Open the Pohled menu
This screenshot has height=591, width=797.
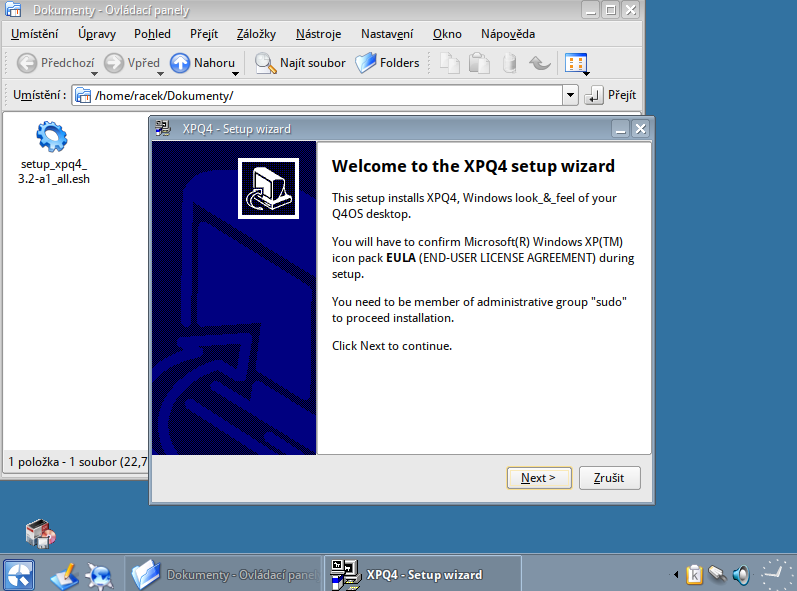152,34
